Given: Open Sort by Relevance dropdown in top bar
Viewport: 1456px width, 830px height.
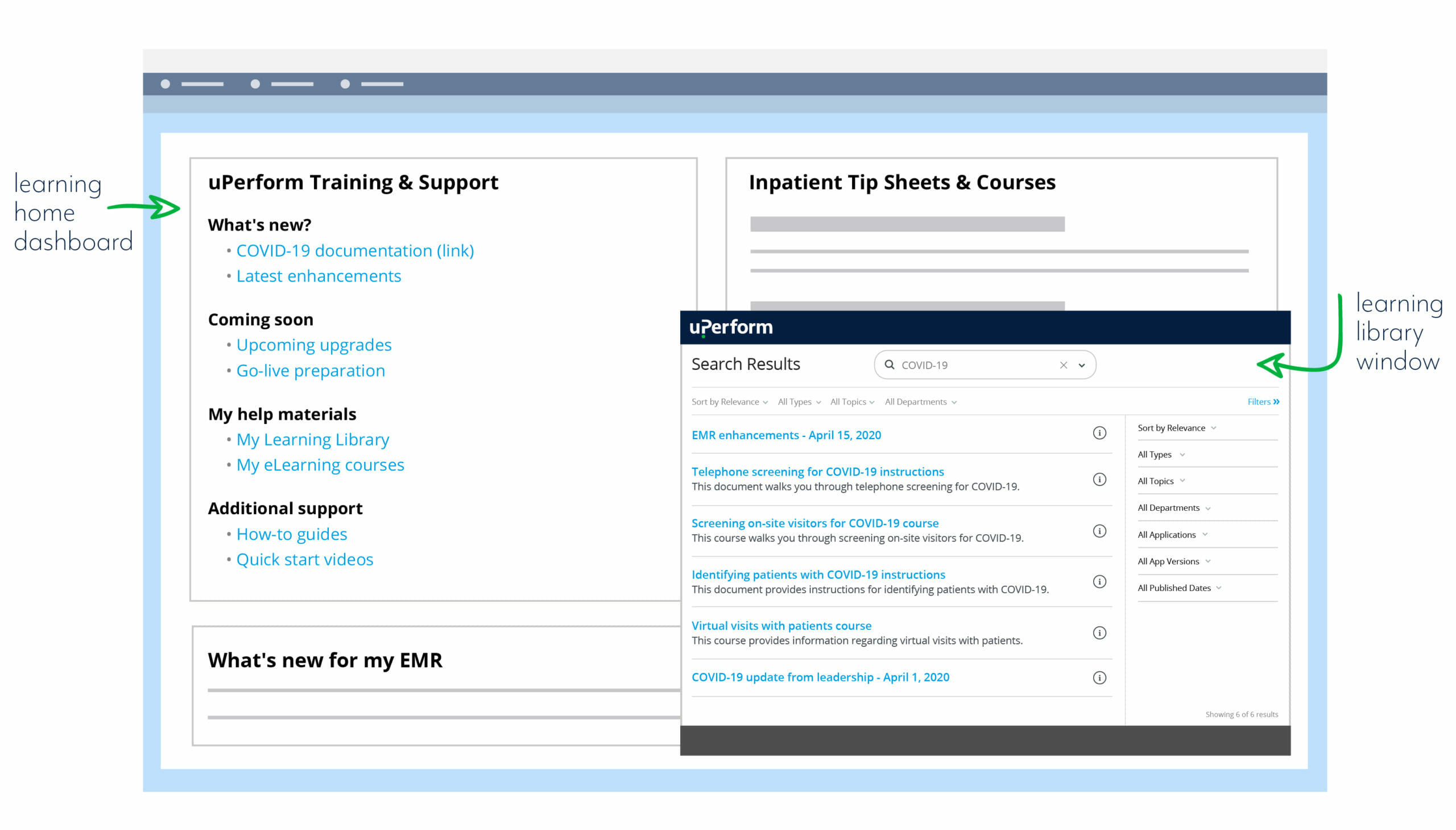Looking at the screenshot, I should (730, 402).
